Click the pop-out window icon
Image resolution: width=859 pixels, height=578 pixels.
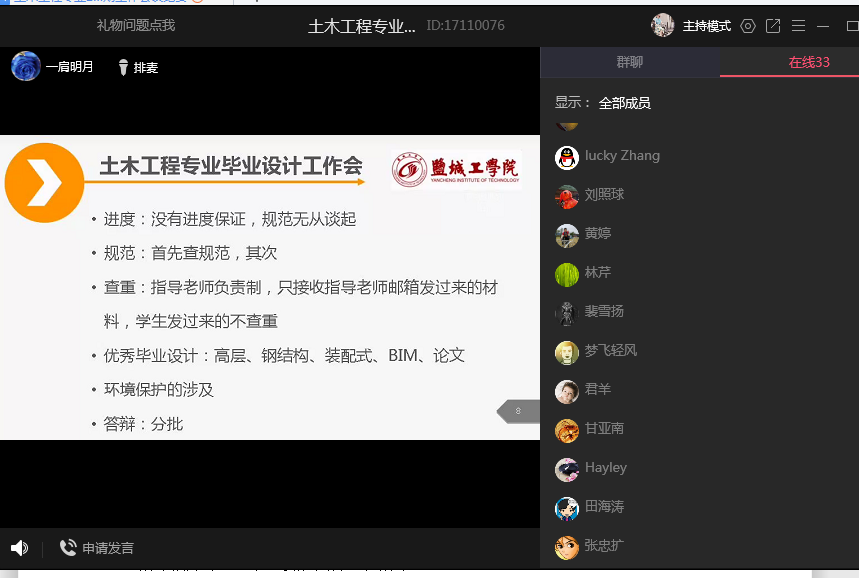pos(773,26)
